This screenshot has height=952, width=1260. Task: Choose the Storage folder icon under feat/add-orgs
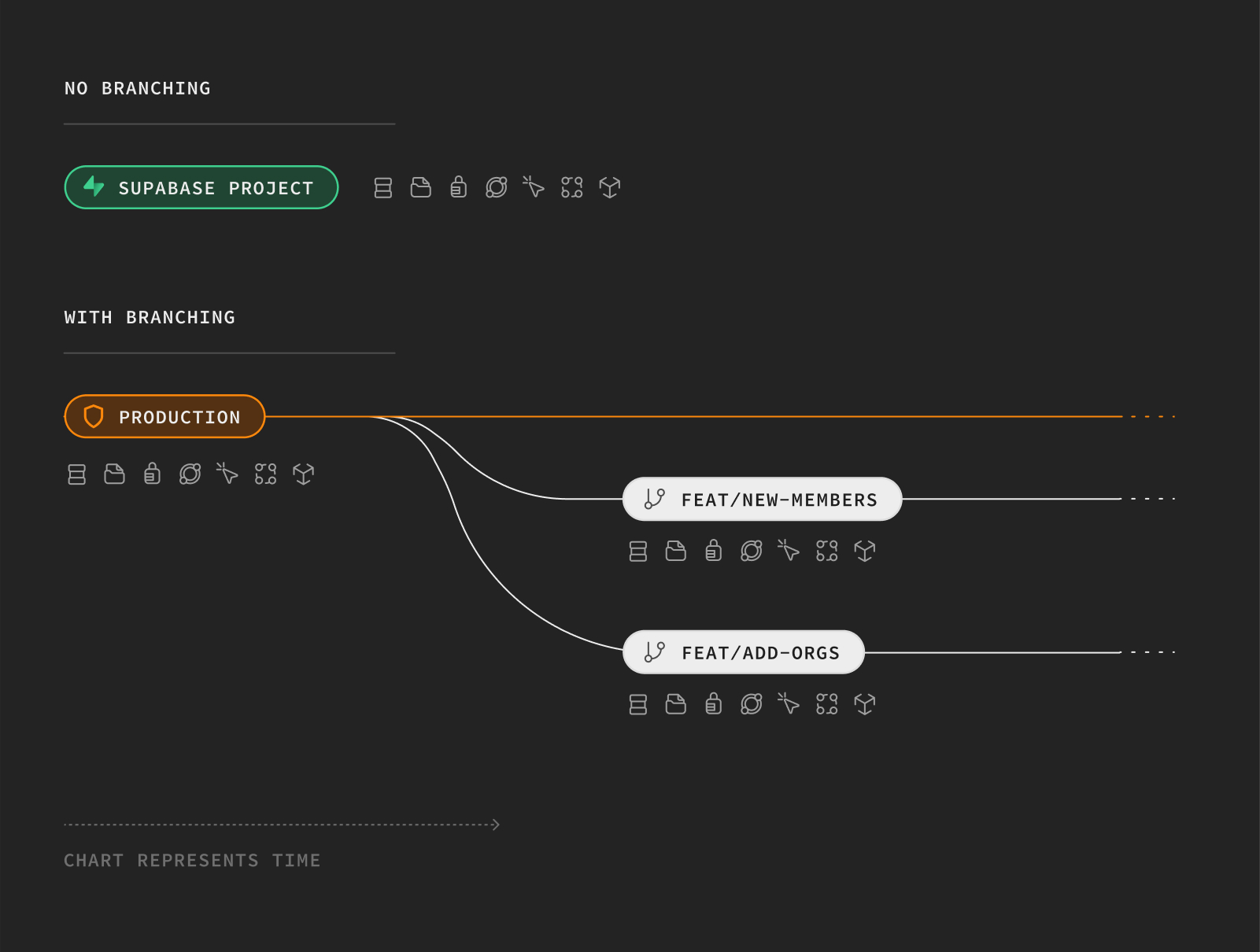pyautogui.click(x=676, y=703)
